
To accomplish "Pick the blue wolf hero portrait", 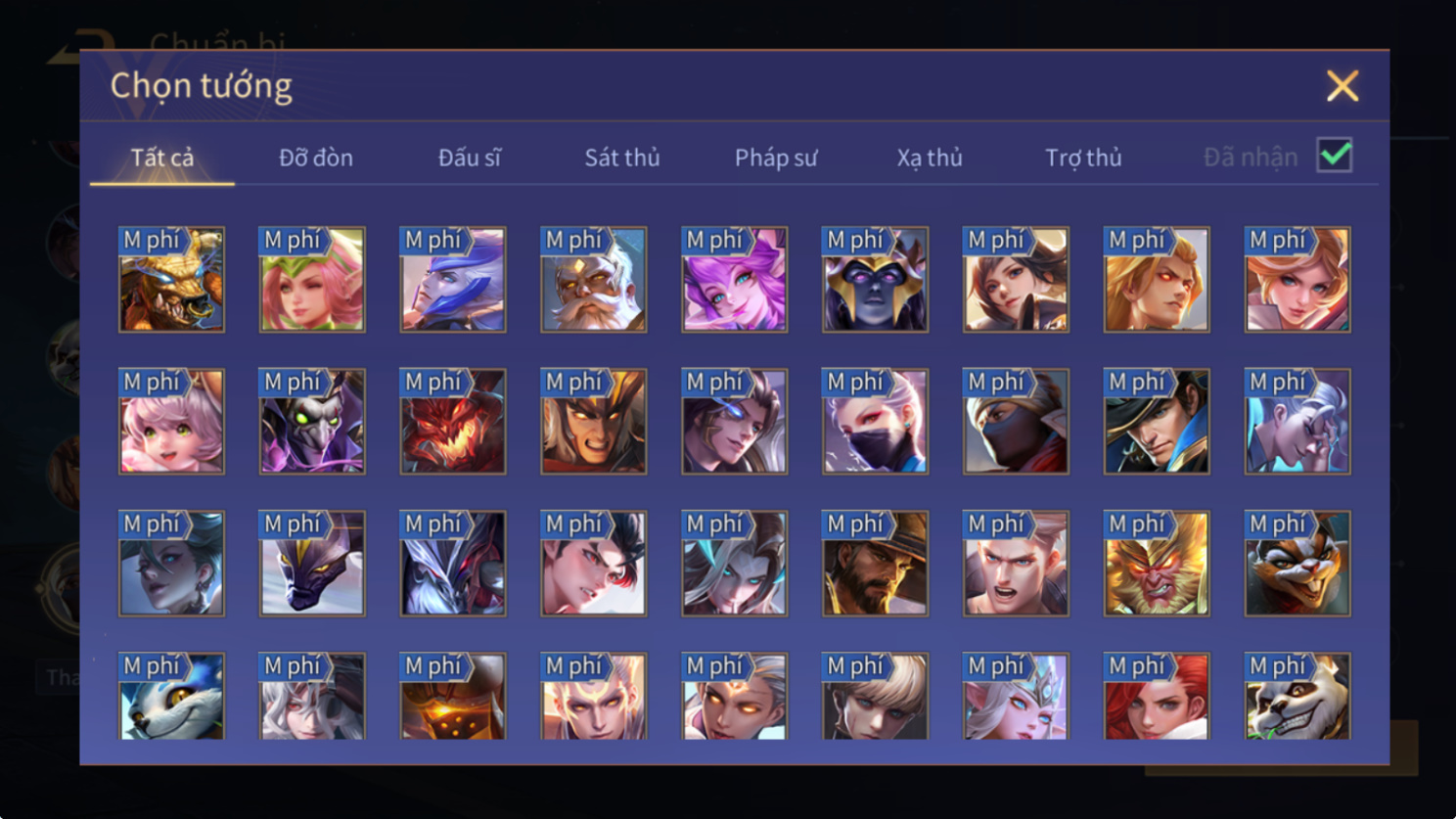I will pyautogui.click(x=171, y=696).
